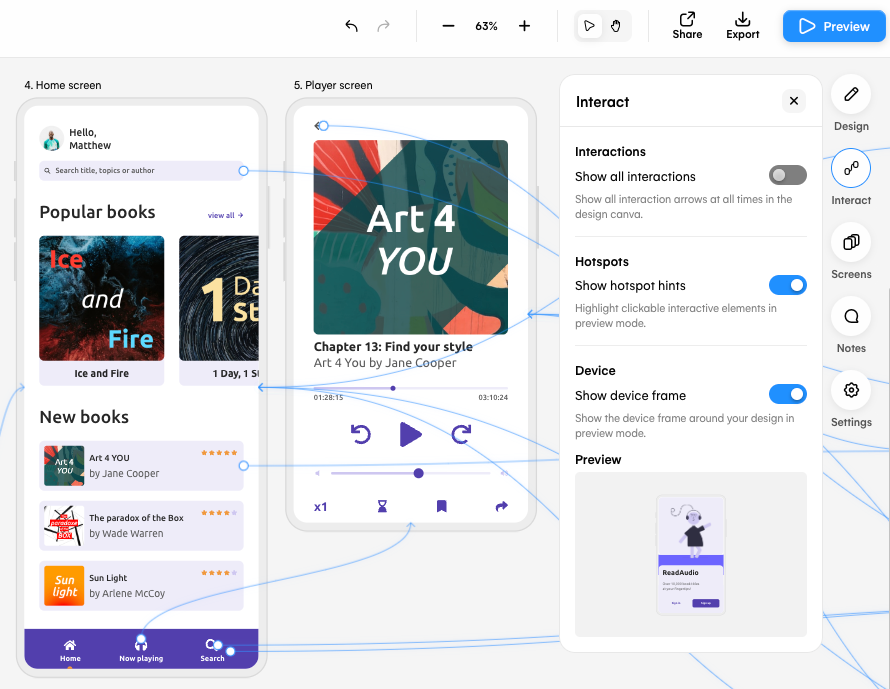Click the Now playing headphones icon
Image resolution: width=890 pixels, height=689 pixels.
coord(141,644)
